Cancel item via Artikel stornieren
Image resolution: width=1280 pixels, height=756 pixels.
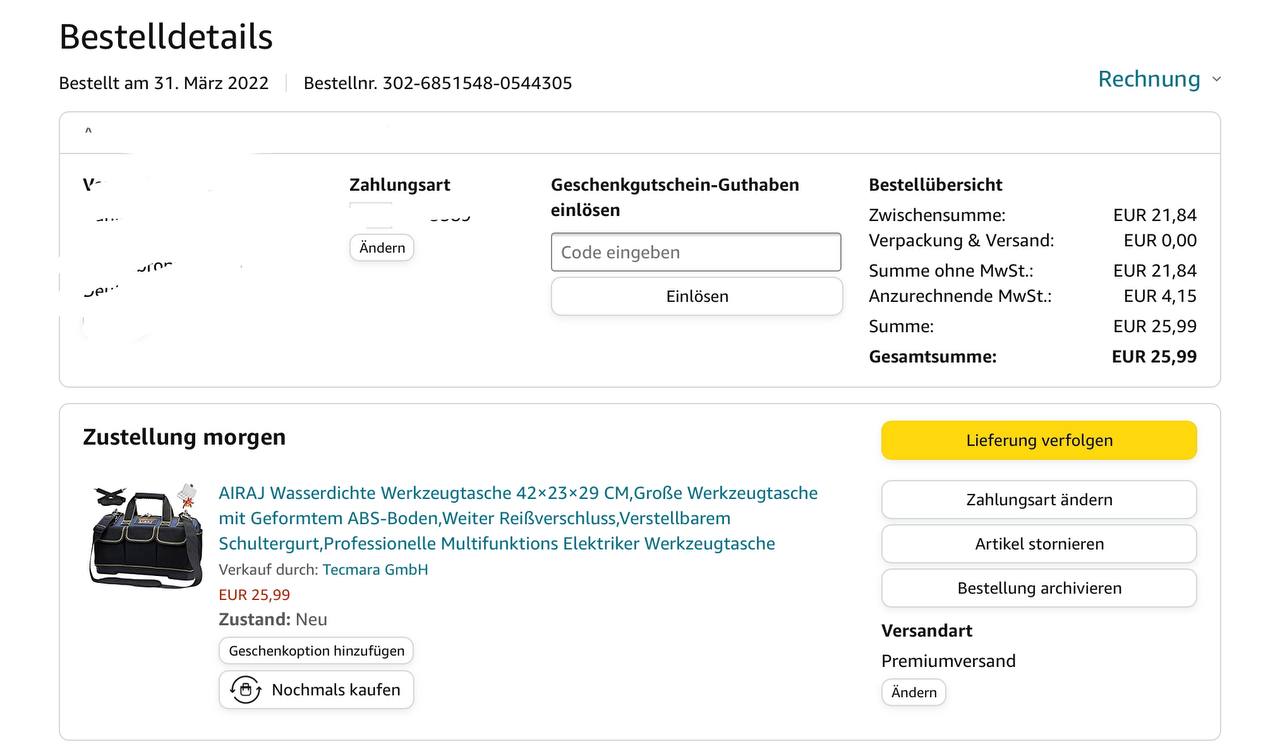click(1039, 544)
